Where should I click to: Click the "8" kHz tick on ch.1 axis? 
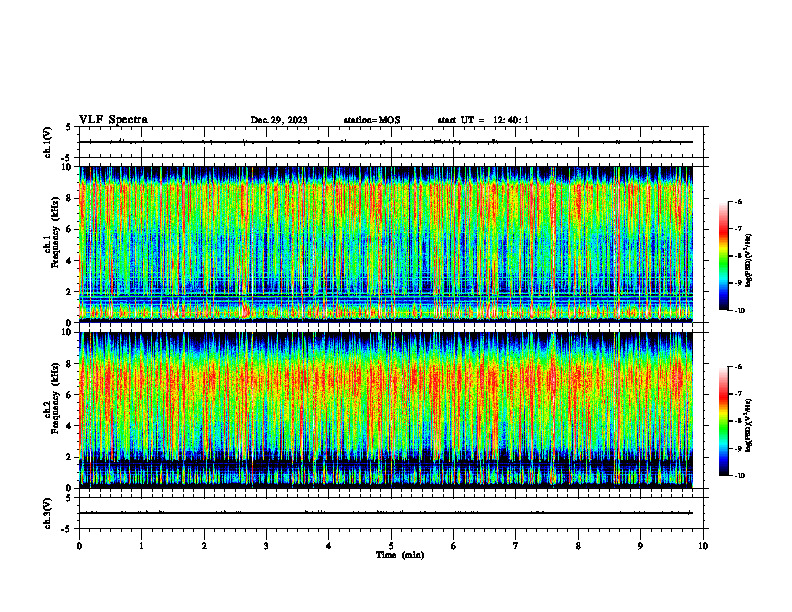[70, 198]
